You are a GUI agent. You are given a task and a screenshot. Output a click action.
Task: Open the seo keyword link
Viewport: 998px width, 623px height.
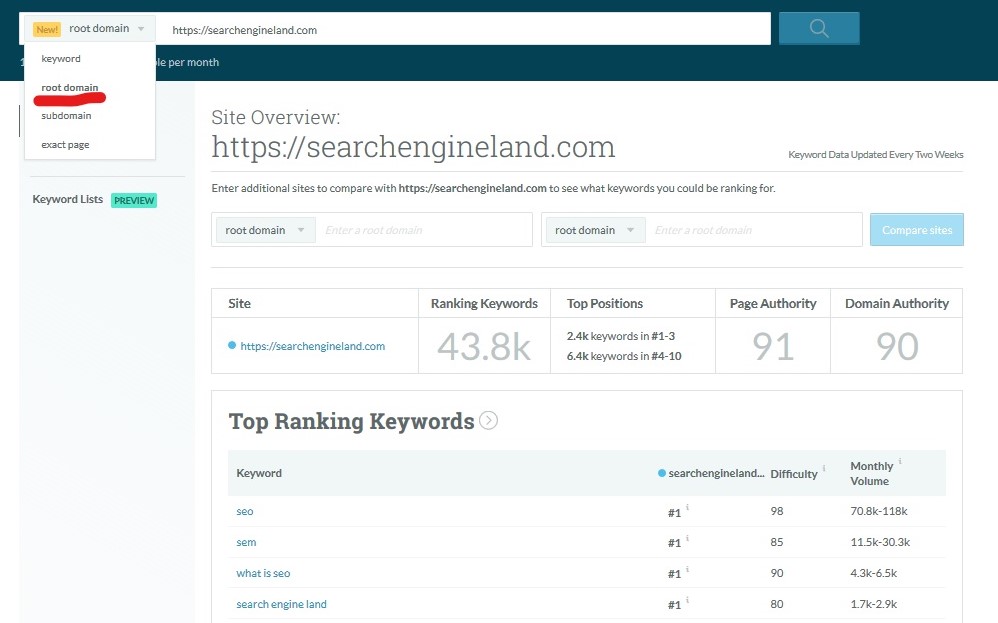[x=245, y=511]
